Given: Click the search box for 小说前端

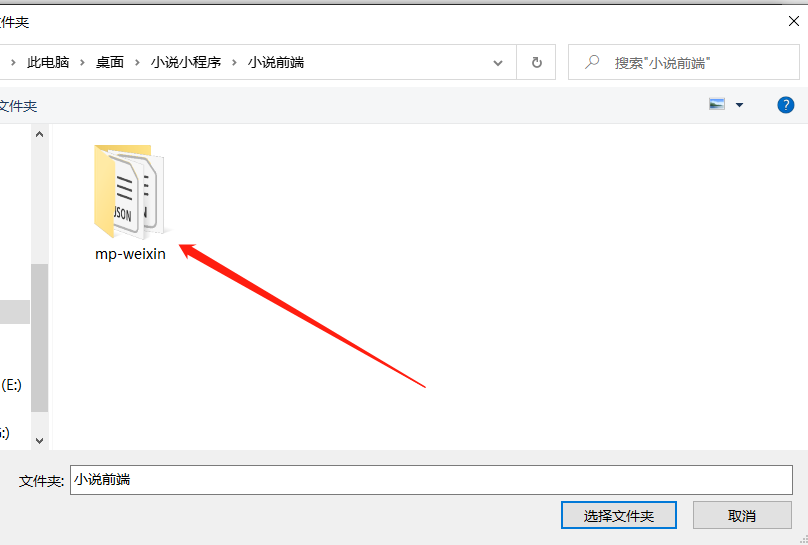Looking at the screenshot, I should tap(684, 62).
